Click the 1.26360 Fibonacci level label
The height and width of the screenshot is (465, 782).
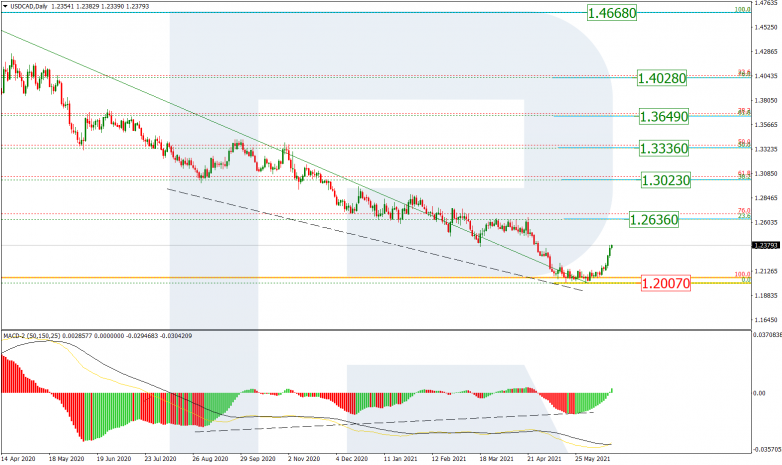(654, 220)
